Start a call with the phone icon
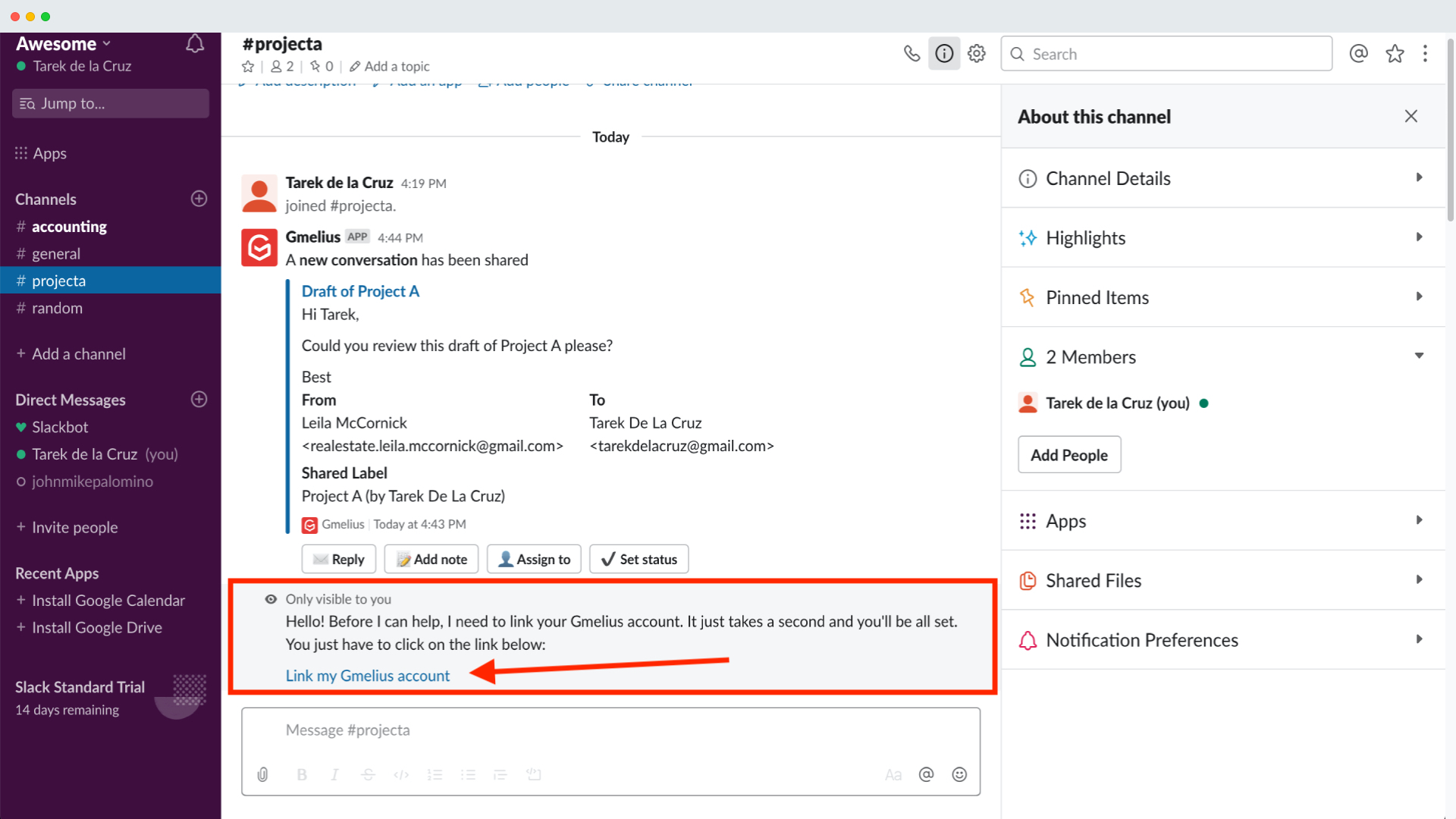The height and width of the screenshot is (819, 1456). 912,53
